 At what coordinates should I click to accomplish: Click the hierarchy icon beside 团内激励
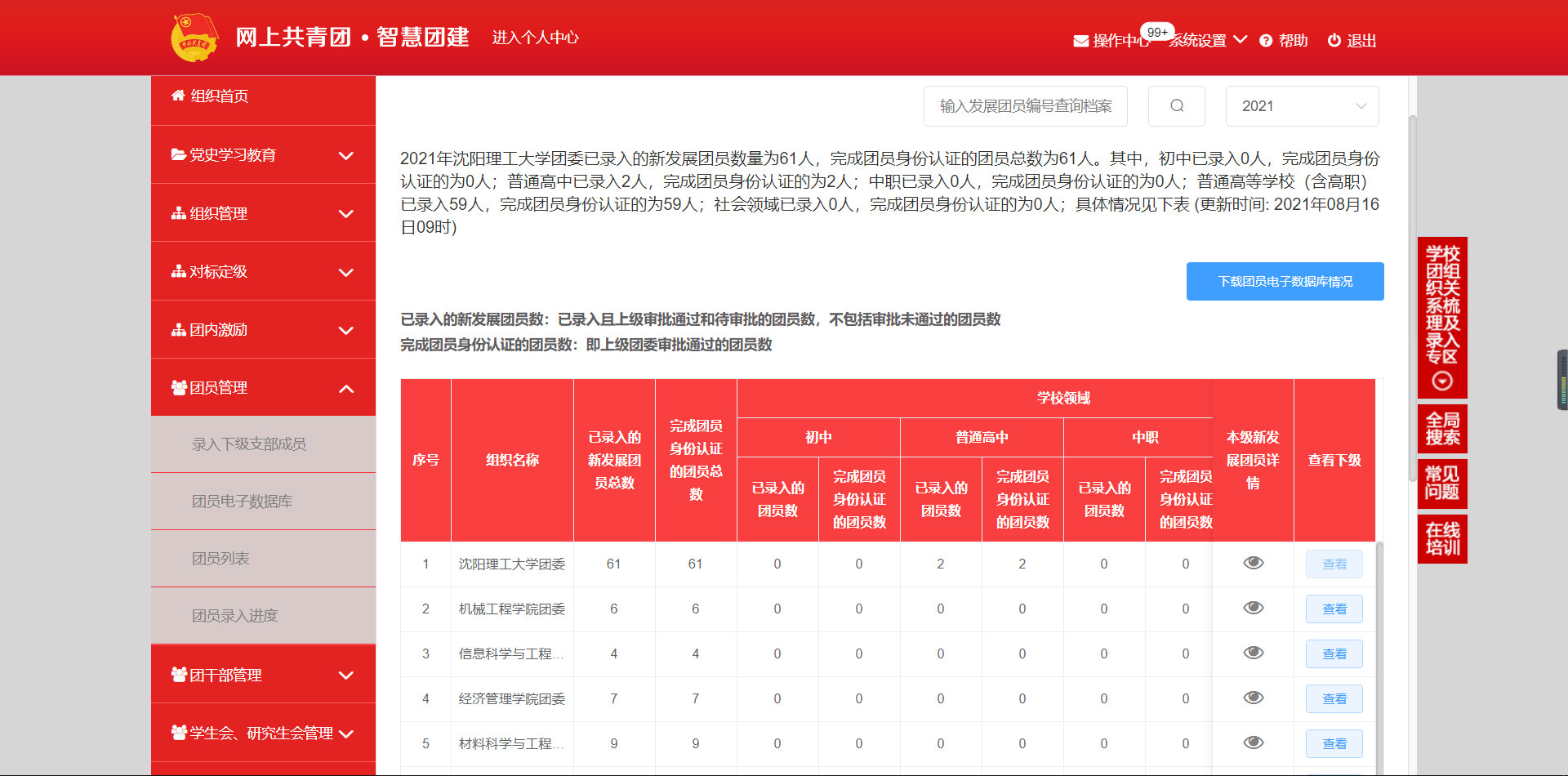point(178,329)
